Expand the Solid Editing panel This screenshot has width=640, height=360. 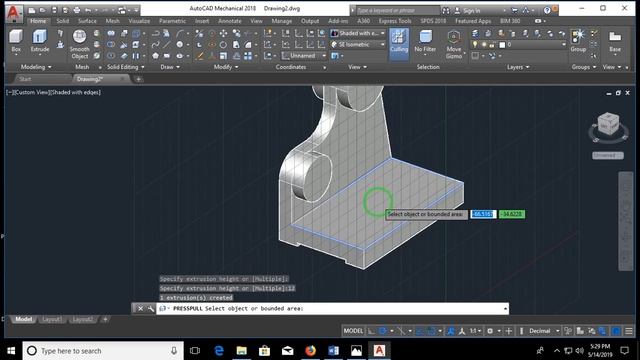coord(125,67)
